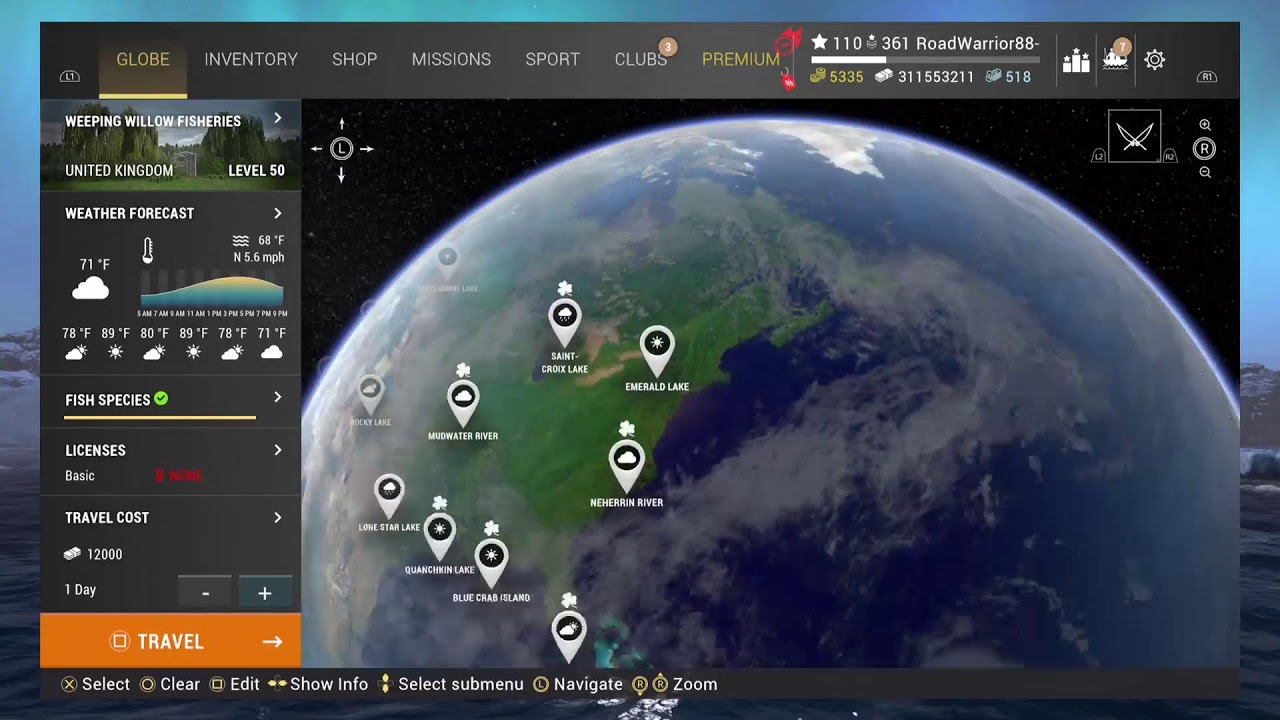Screen dimensions: 1280x720
Task: Click the N 5.6 mph wind reading
Action: pos(258,257)
